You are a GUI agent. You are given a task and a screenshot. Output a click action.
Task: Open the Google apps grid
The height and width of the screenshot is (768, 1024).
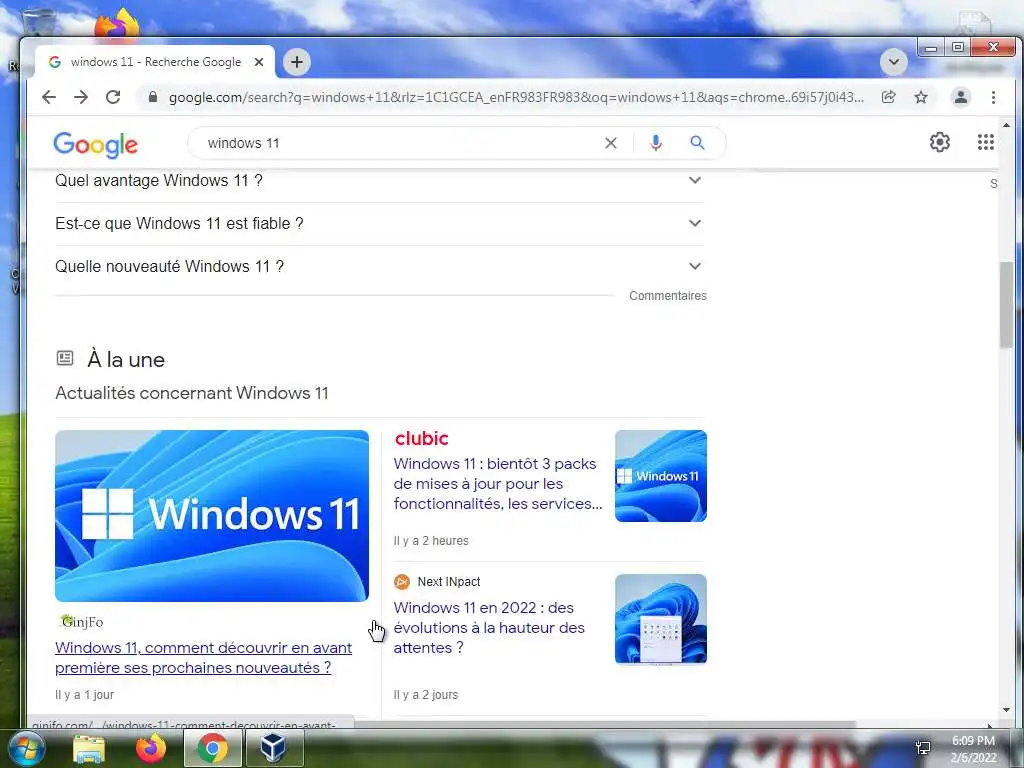coord(985,142)
